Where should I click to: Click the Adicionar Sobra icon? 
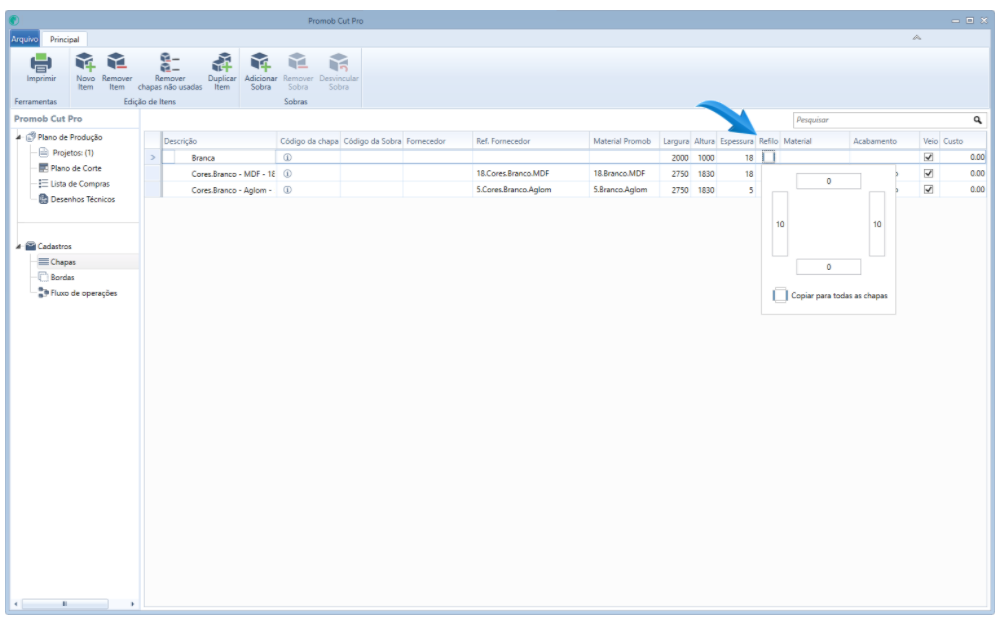coord(260,64)
